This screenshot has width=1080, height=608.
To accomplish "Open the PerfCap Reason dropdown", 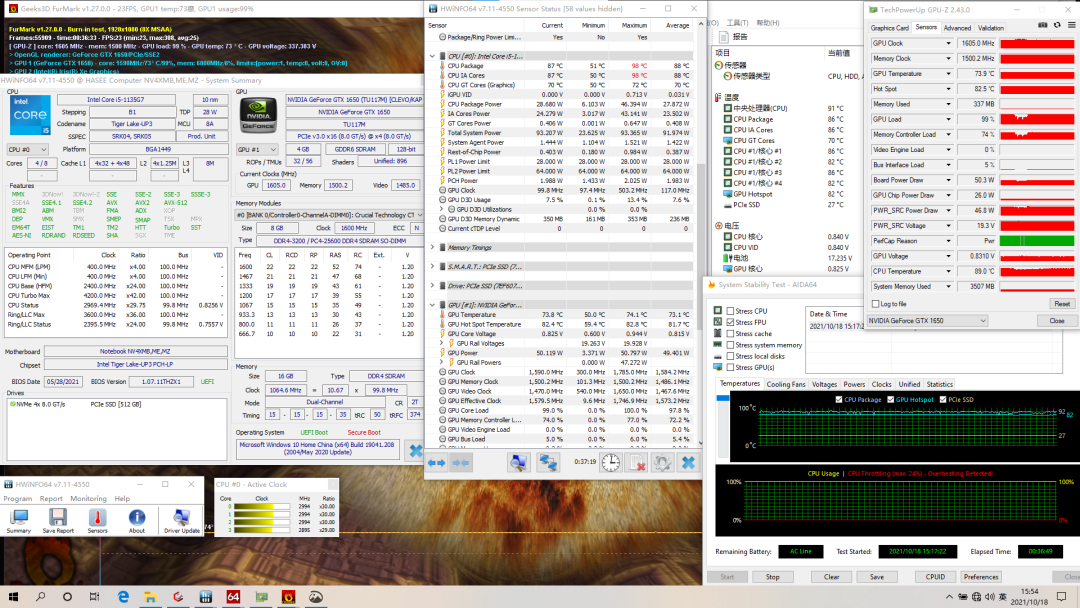I will (948, 241).
